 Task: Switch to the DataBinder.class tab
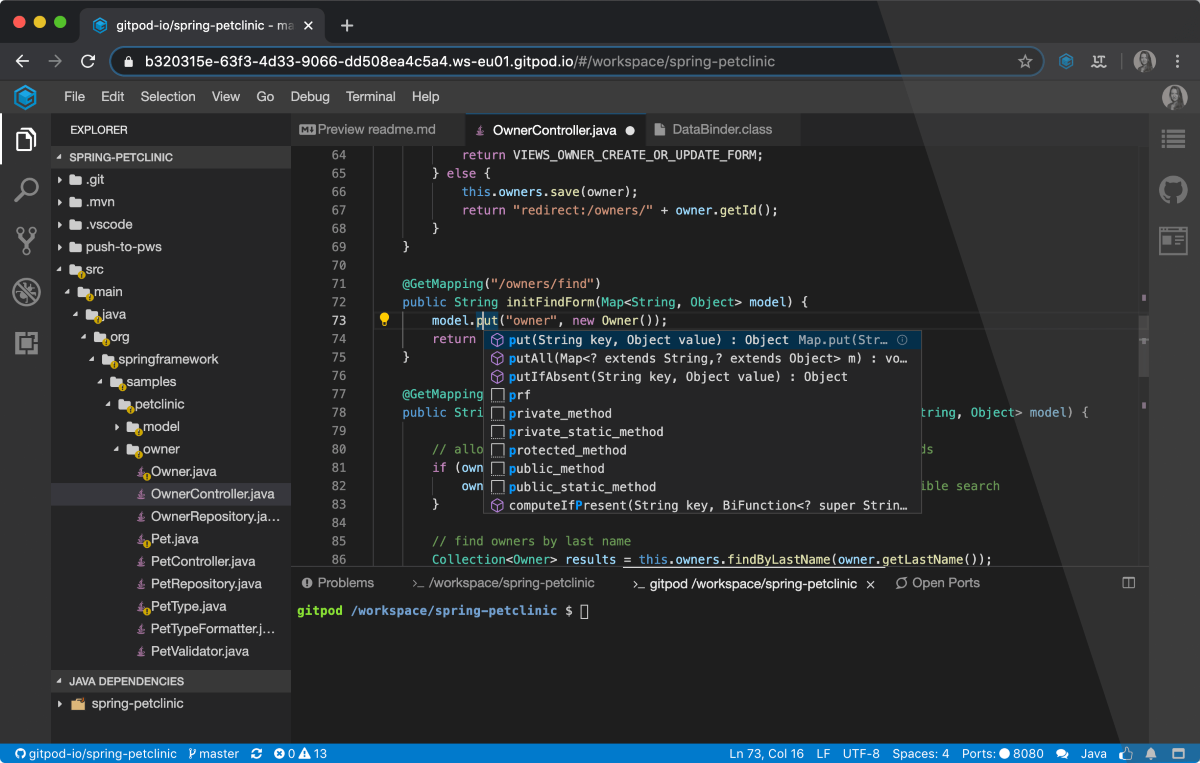click(x=721, y=130)
